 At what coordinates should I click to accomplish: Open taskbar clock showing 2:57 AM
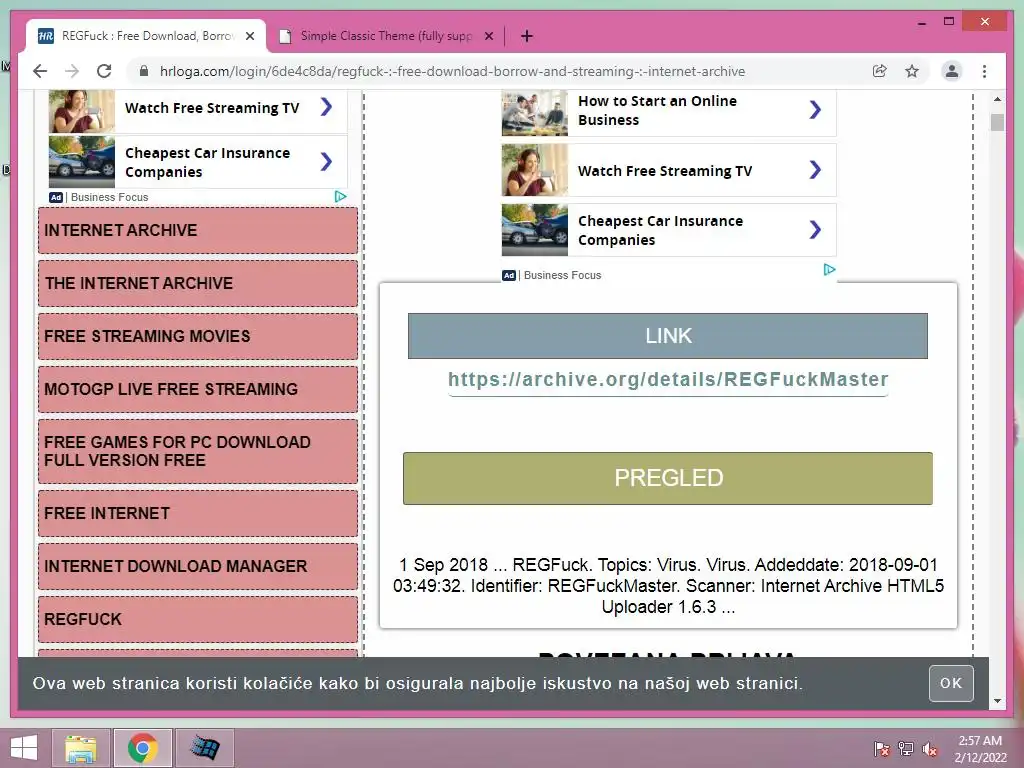[x=980, y=749]
